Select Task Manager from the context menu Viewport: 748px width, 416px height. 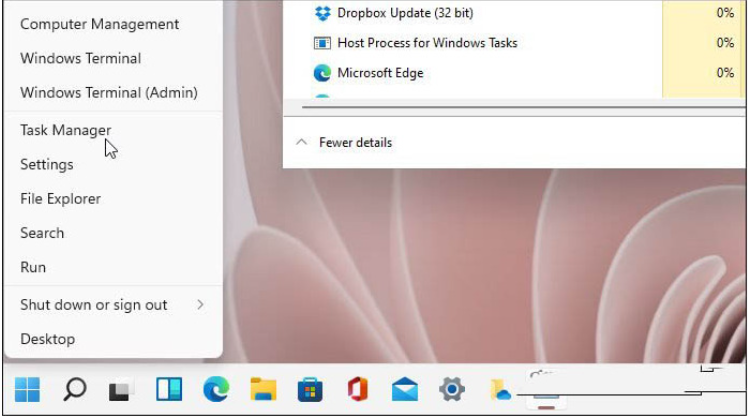coord(66,130)
